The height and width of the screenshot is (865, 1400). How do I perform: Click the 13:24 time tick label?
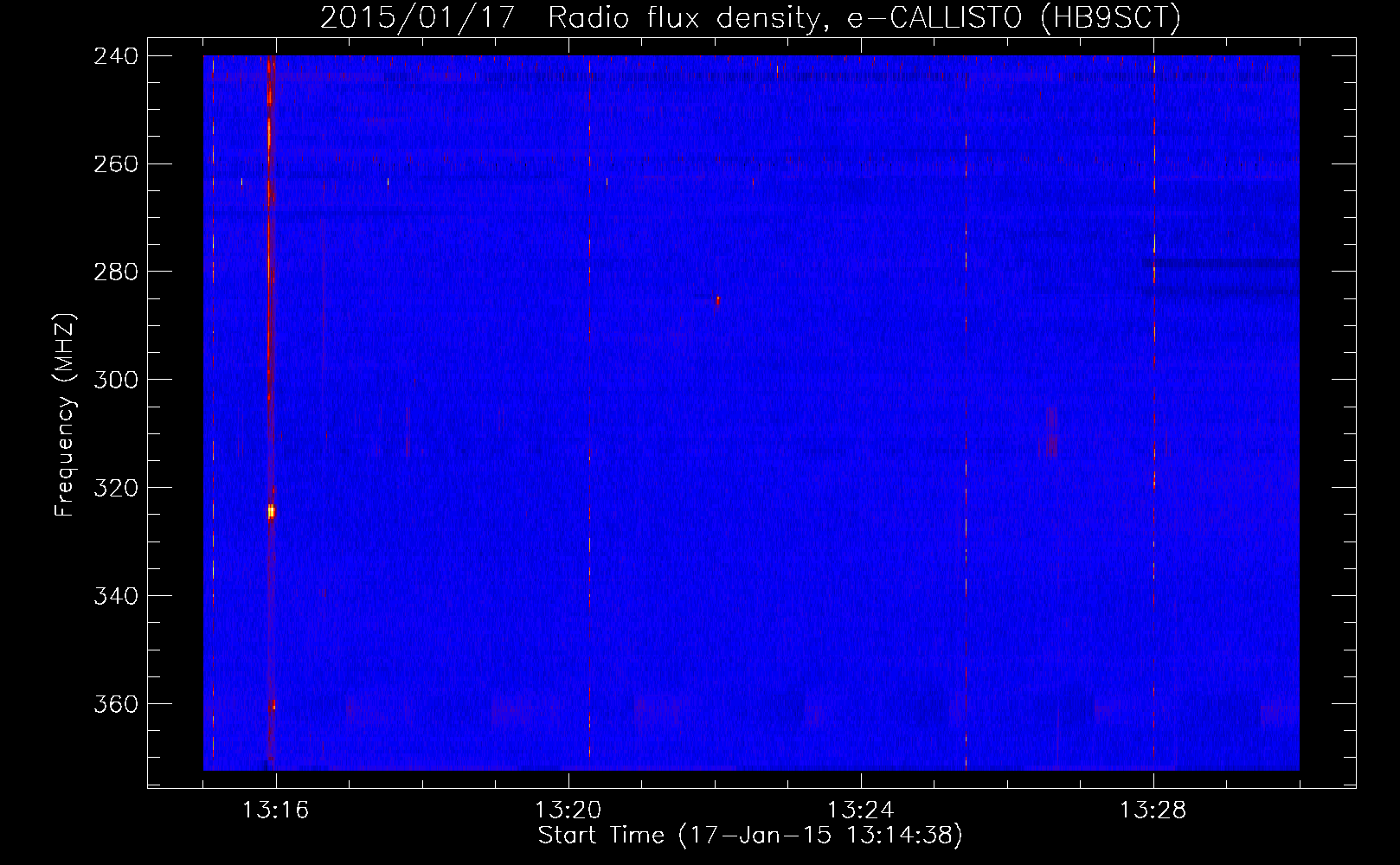[x=860, y=810]
